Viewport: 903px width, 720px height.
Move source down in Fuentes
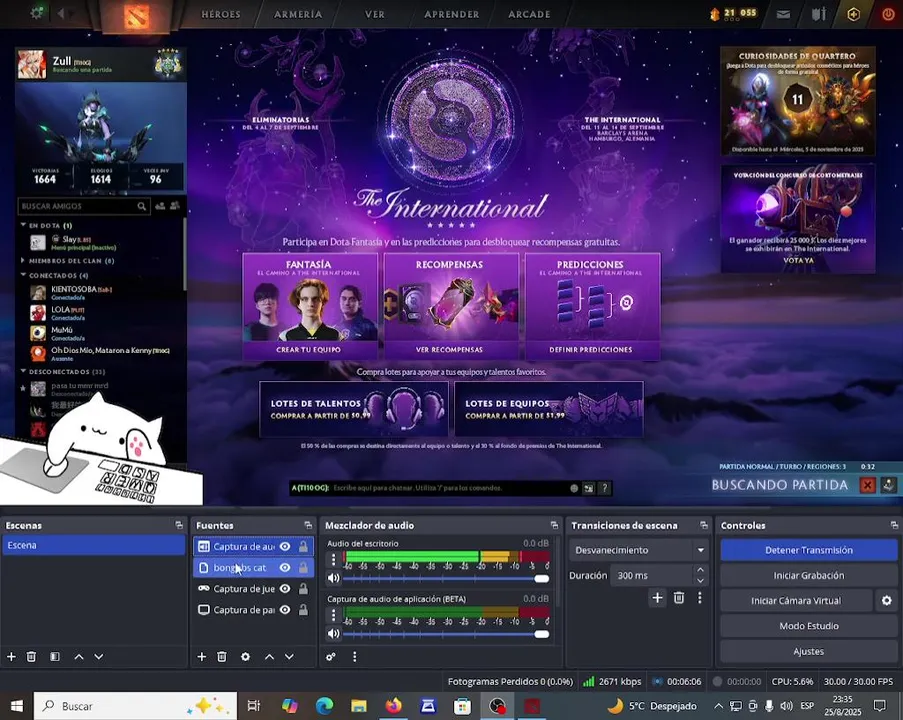pos(289,657)
